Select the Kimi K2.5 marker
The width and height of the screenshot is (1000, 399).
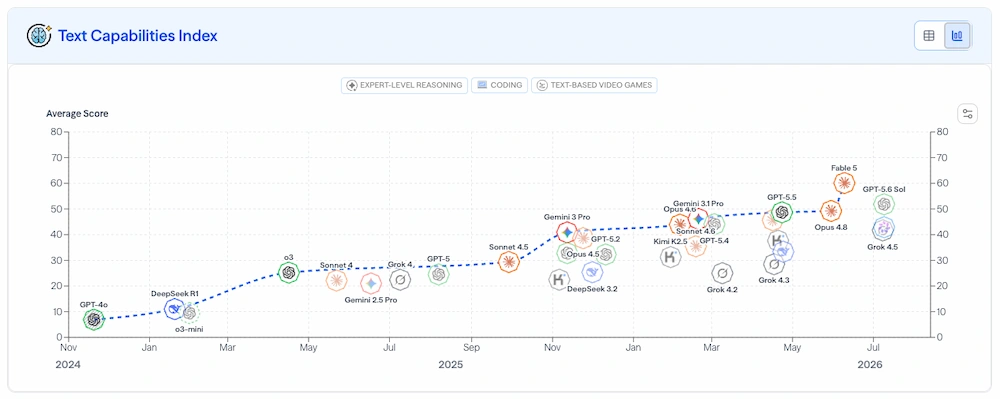tap(670, 258)
